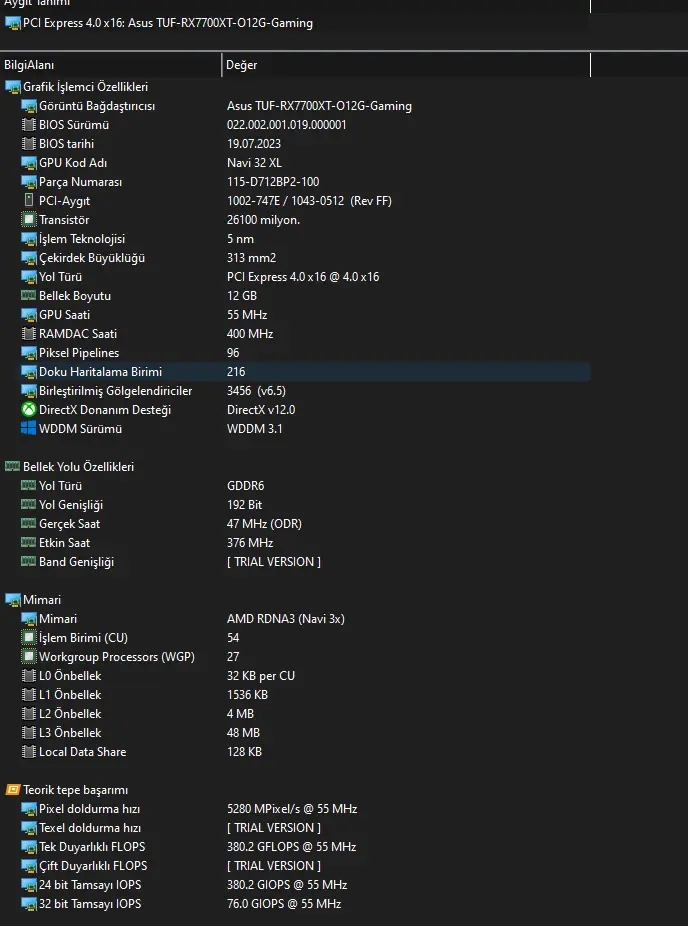688x926 pixels.
Task: Click the value 48 MB
Action: click(243, 733)
